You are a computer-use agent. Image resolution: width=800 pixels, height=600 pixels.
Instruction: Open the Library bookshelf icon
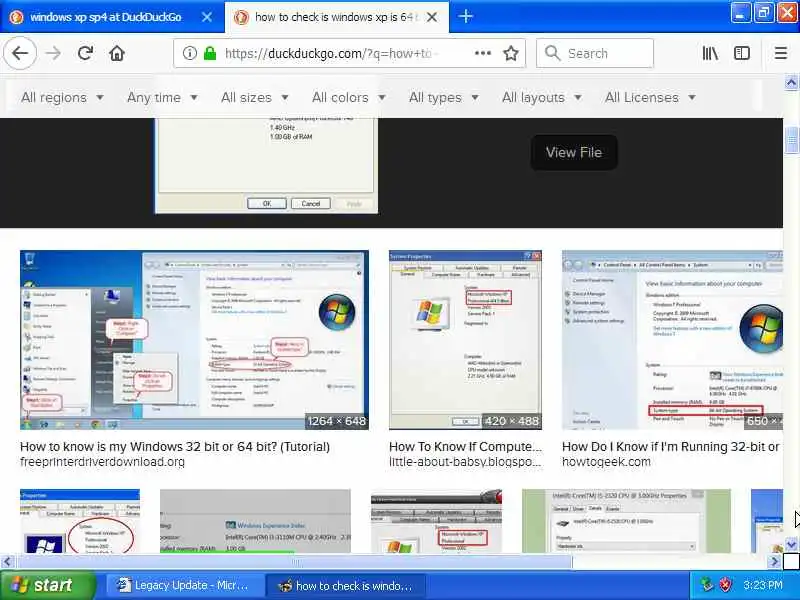[710, 53]
